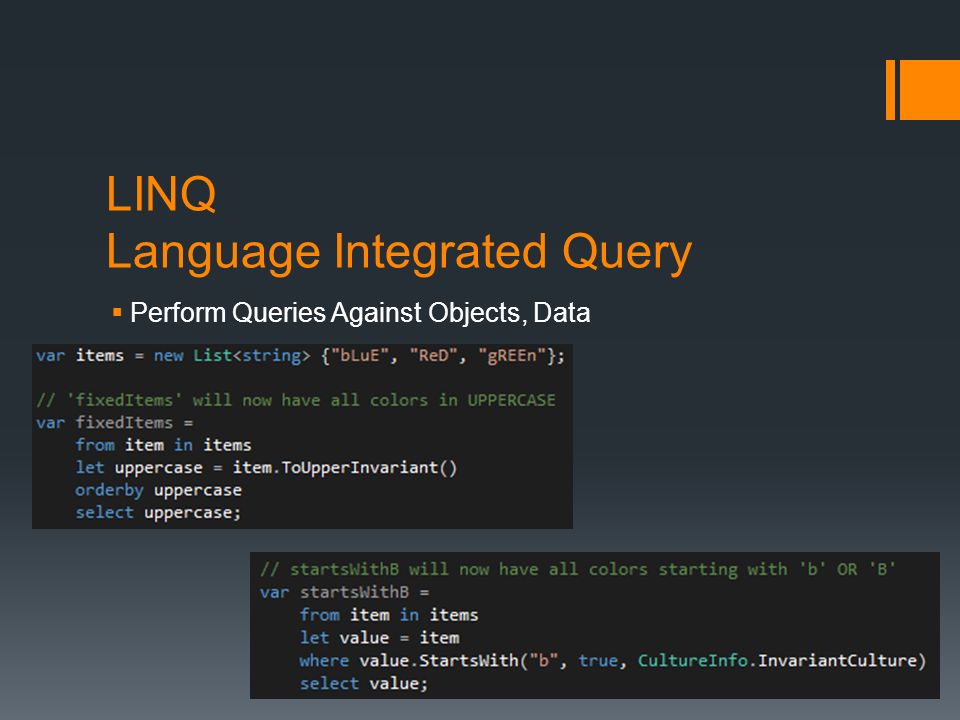
Task: Click the comment starting with 'startsWithB will now have'
Action: tap(578, 569)
